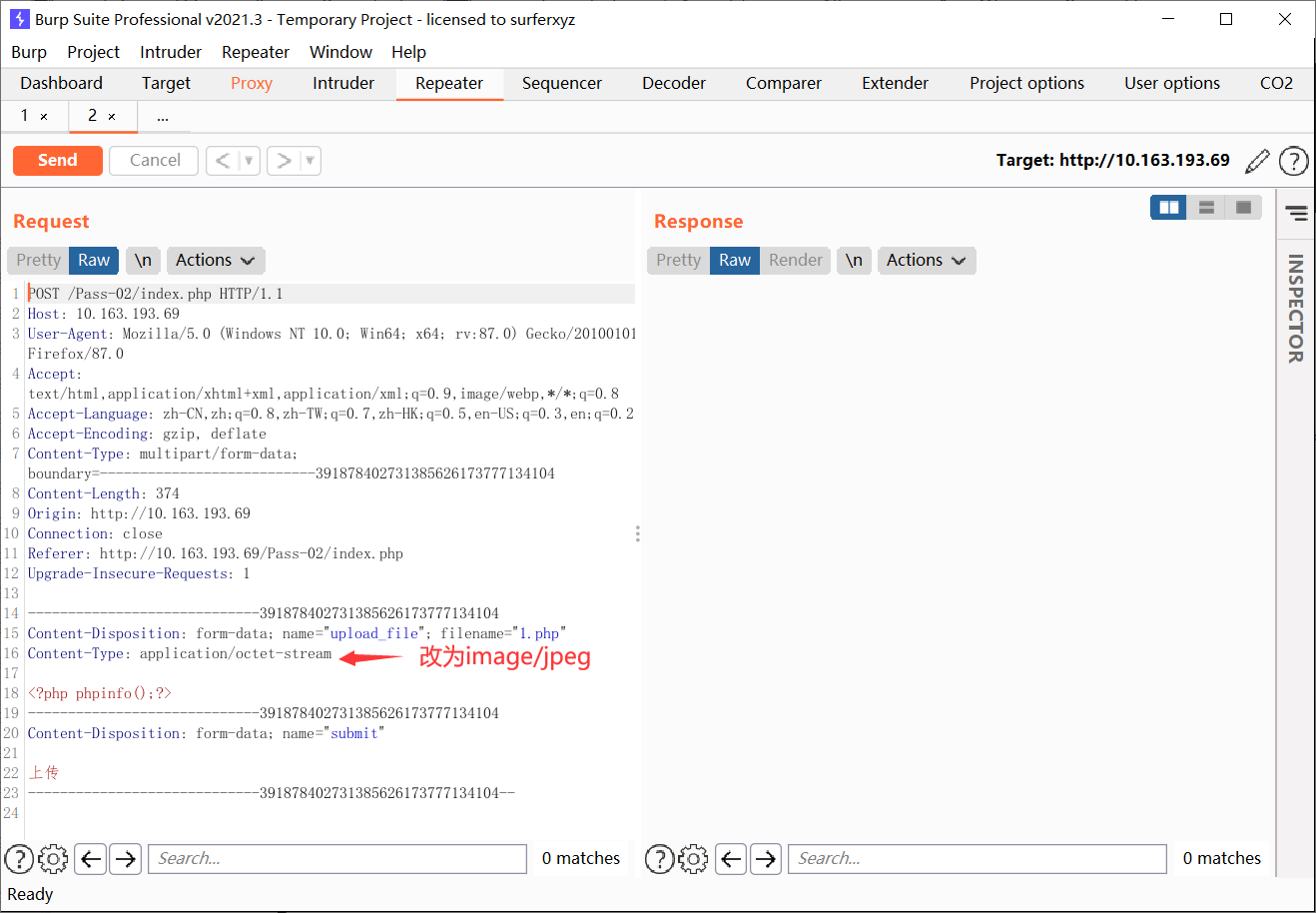This screenshot has height=913, width=1316.
Task: Open the forward history dropdown arrow
Action: tap(311, 160)
